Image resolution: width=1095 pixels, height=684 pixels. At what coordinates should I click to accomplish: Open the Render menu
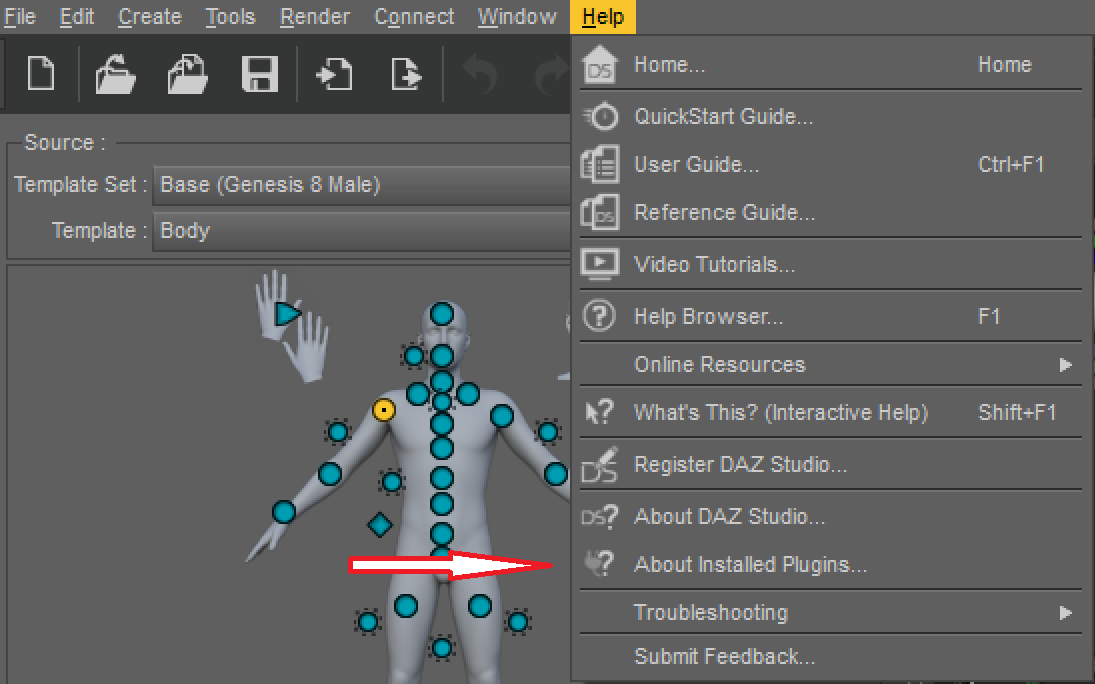(x=315, y=16)
